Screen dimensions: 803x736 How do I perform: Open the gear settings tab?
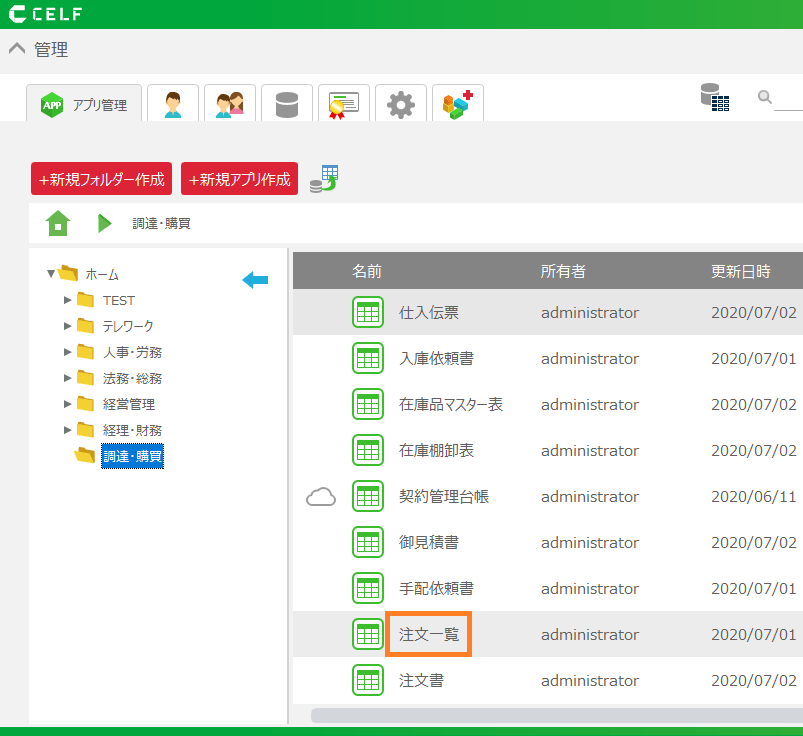click(401, 104)
